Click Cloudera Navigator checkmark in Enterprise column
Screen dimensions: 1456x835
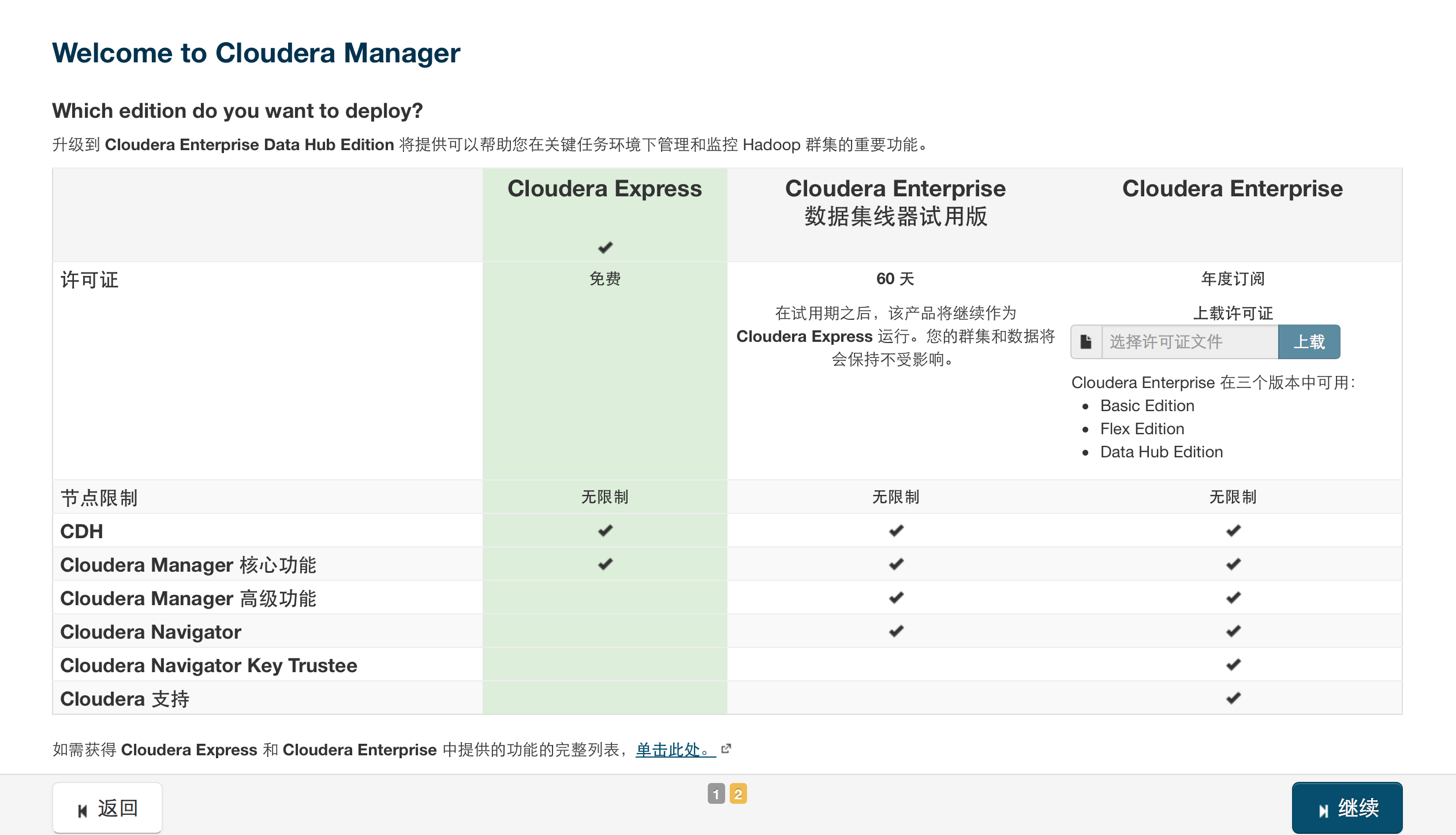1233,631
